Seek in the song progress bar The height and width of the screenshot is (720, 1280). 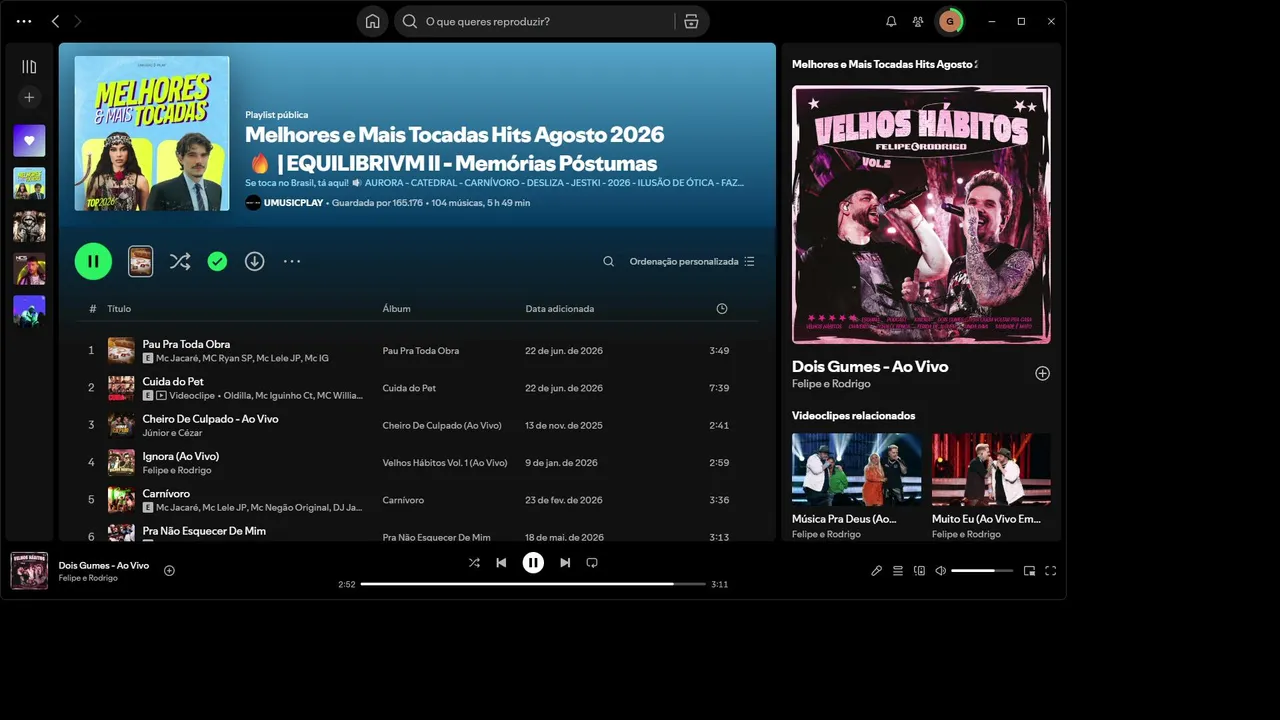click(x=533, y=584)
